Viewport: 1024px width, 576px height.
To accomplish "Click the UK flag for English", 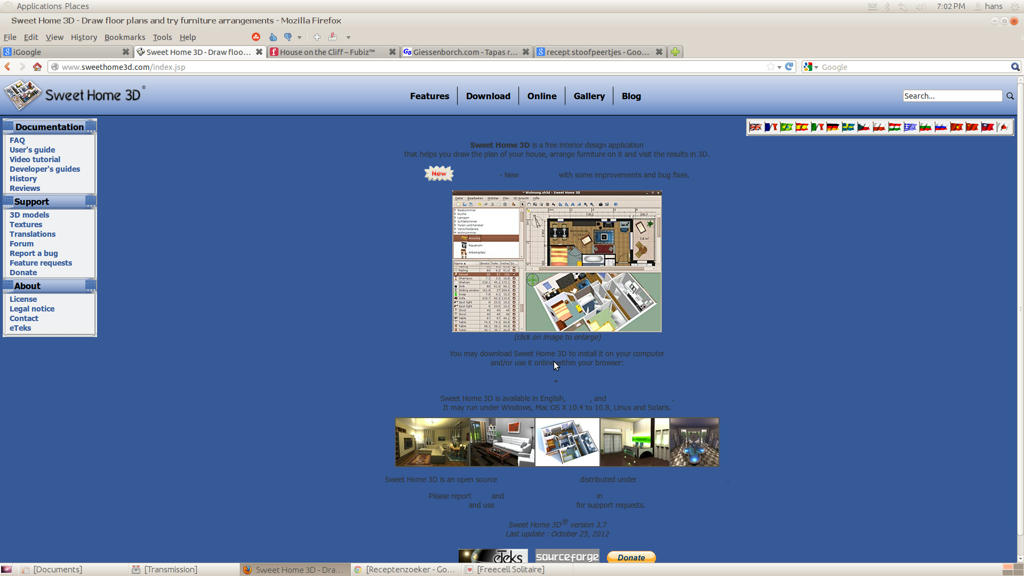I will tap(755, 127).
